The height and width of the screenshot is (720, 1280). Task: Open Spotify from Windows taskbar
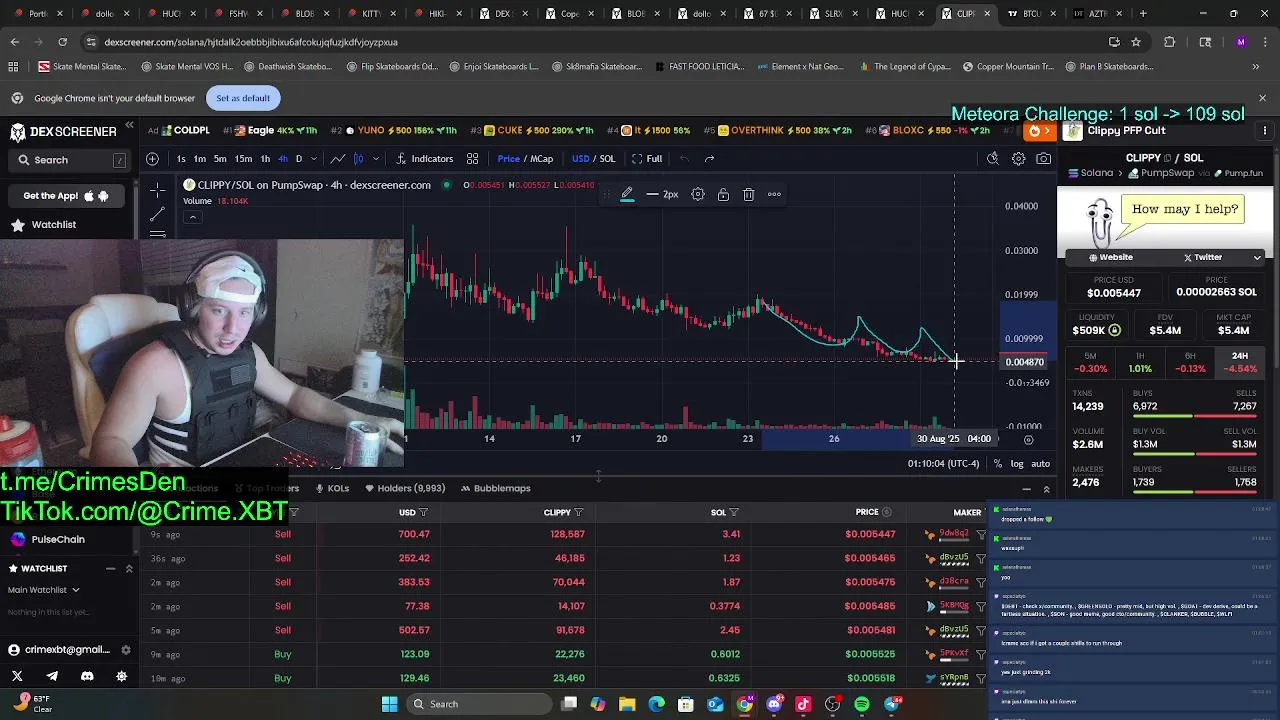862,704
